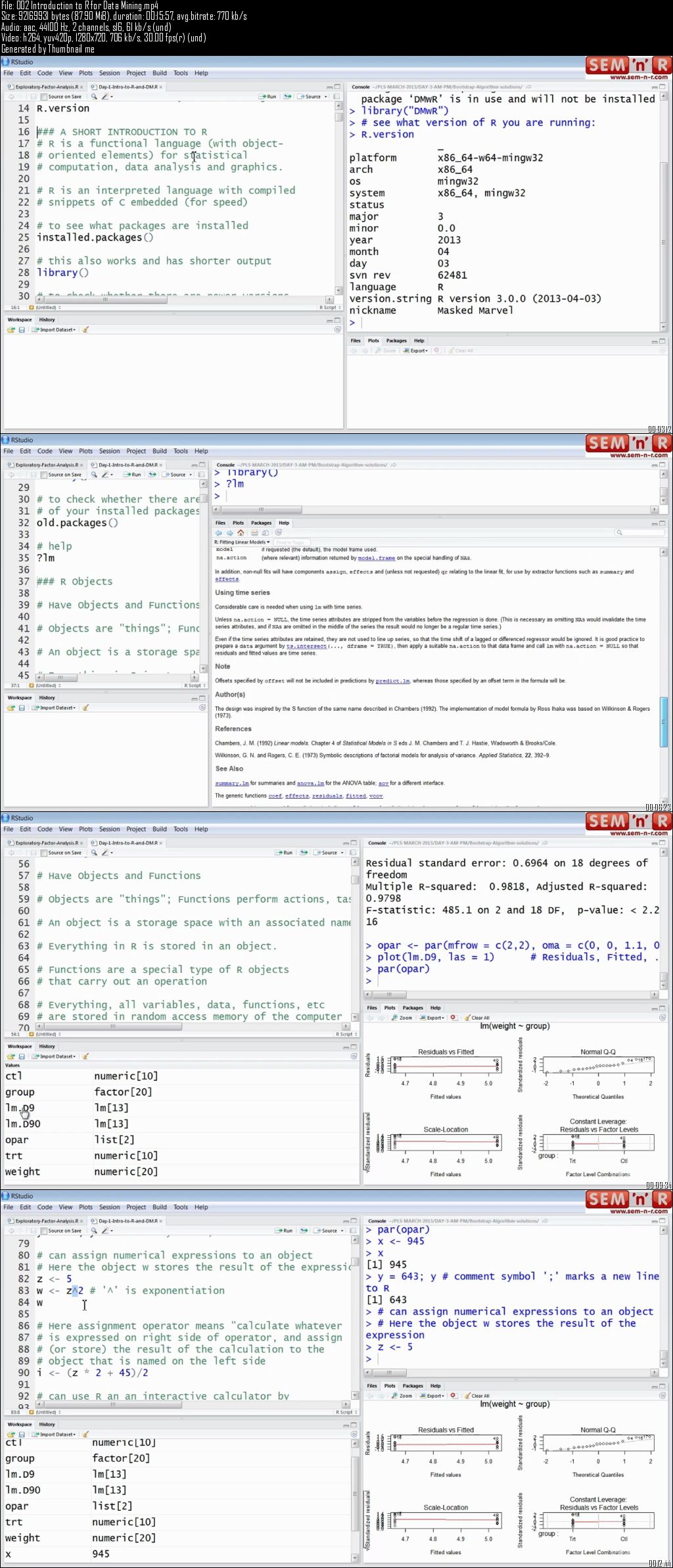
Task: Click the code tools wand icon in the first frame's editor
Action: point(105,97)
